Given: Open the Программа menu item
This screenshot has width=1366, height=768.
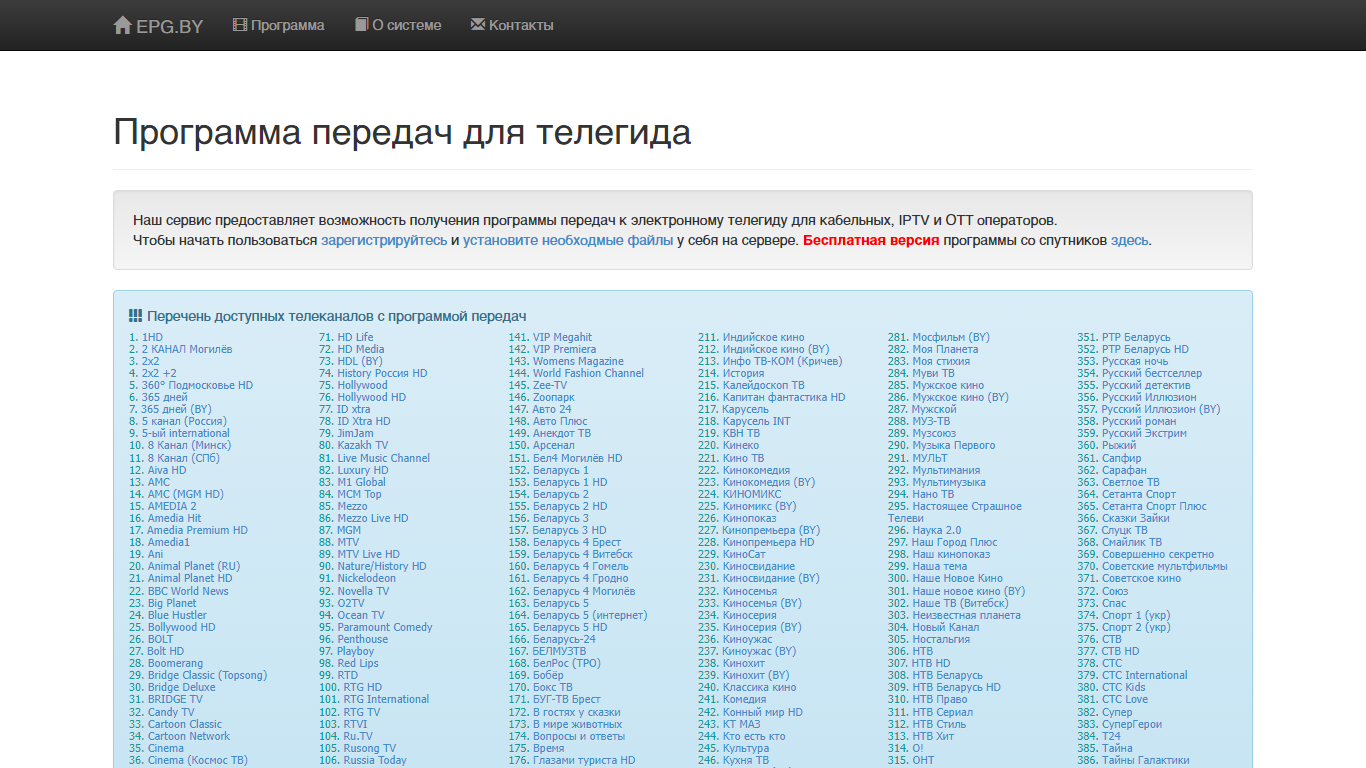Looking at the screenshot, I should point(278,25).
